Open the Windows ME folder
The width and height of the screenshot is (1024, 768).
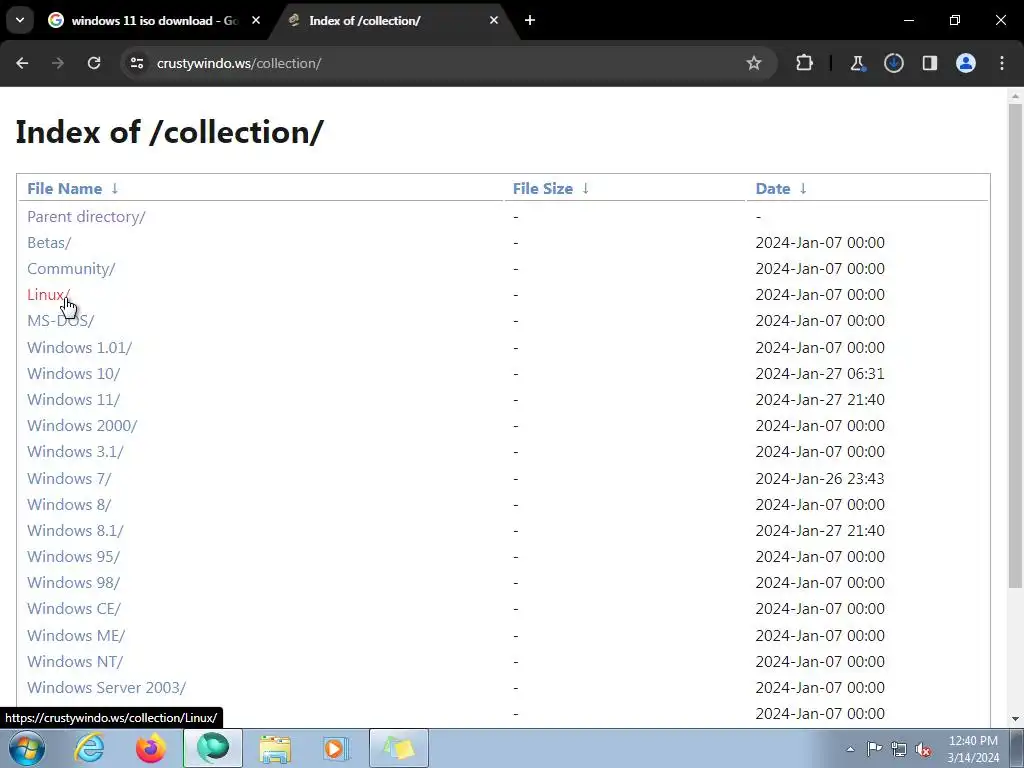pyautogui.click(x=76, y=635)
